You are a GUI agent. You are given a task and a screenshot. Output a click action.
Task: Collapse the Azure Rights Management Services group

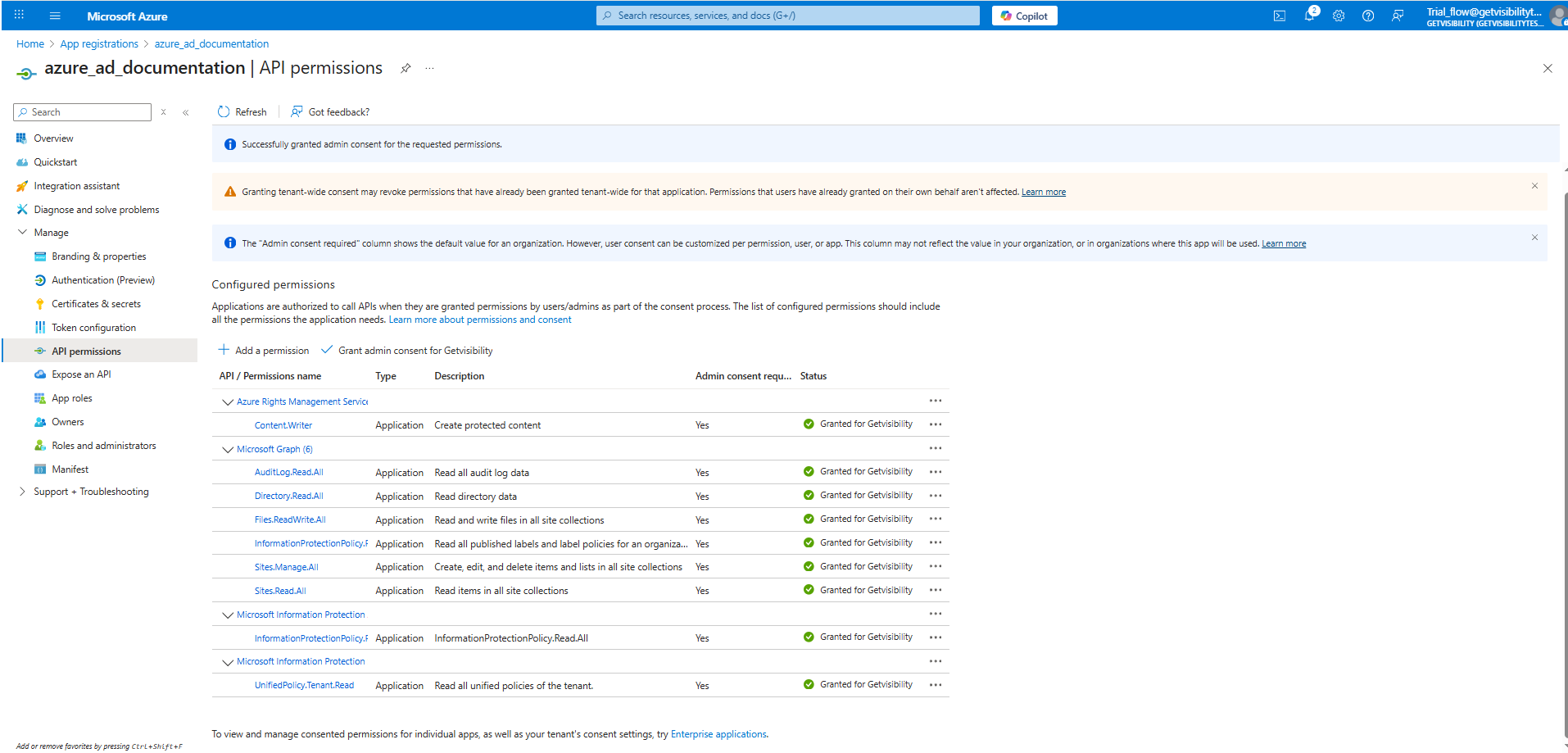pos(228,402)
